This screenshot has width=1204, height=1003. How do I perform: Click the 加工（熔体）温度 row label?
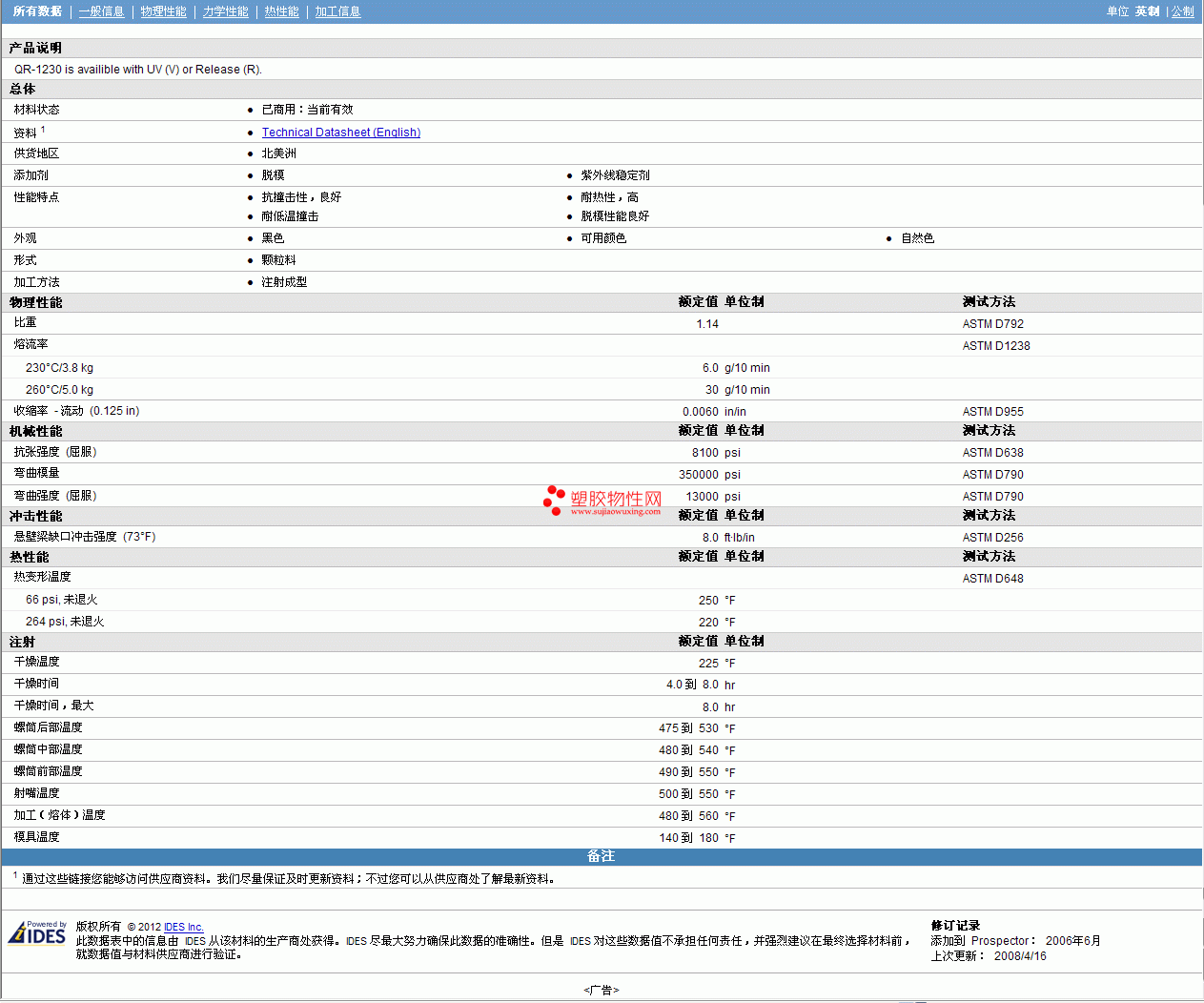point(59,815)
